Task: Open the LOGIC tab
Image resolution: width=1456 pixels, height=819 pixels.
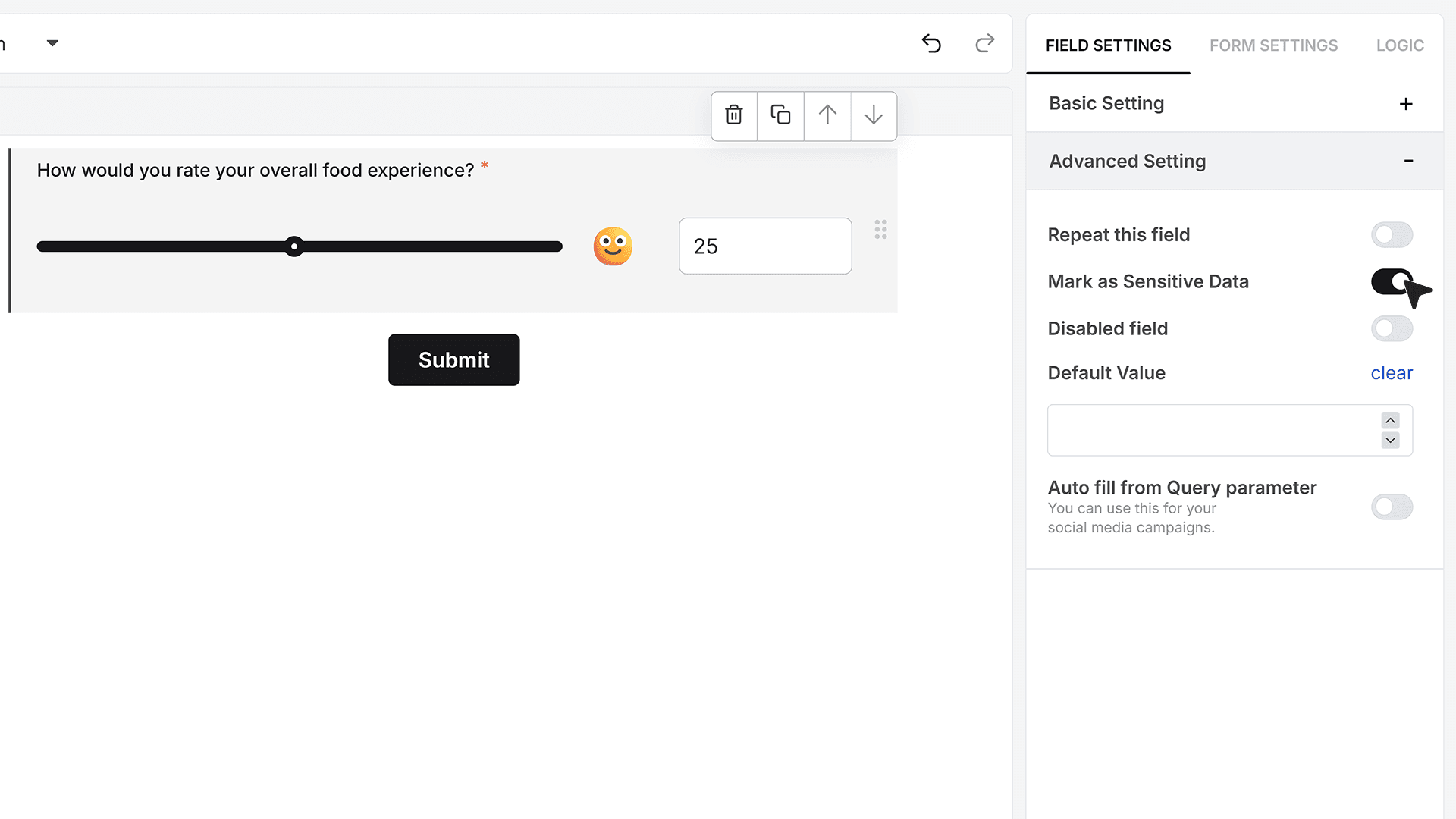Action: point(1400,45)
